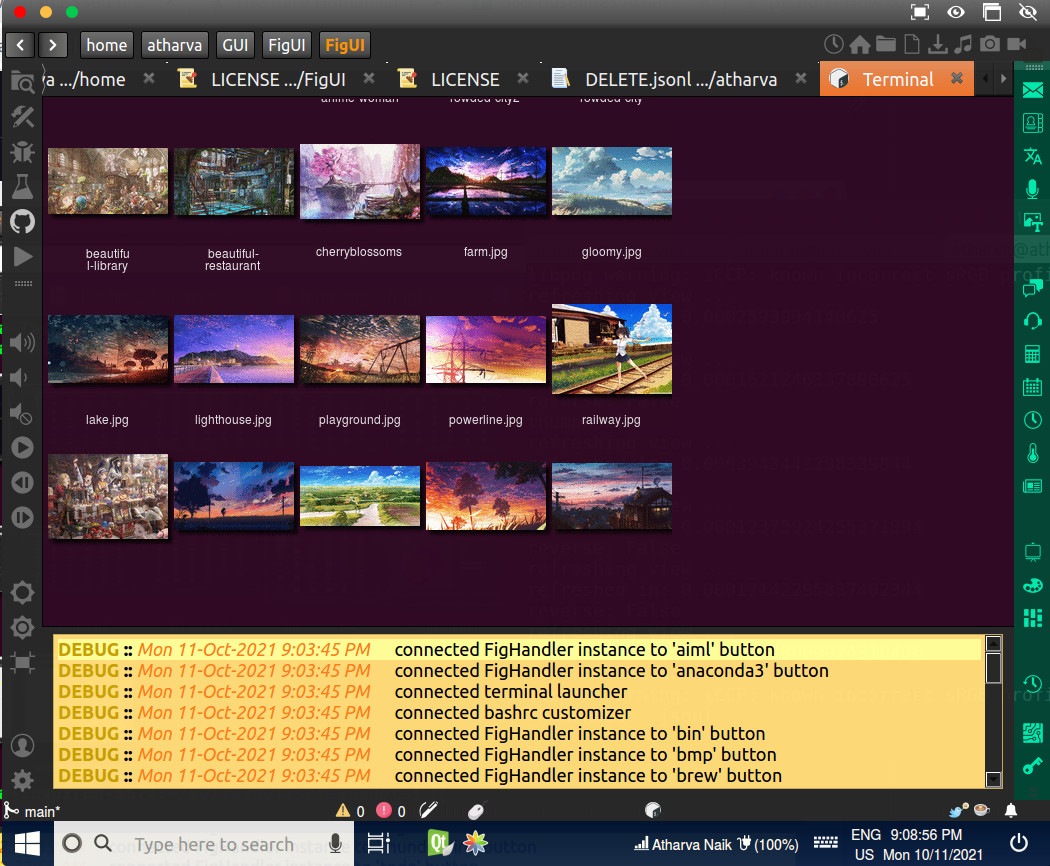This screenshot has width=1050, height=866.
Task: Click the fullscreen capture icon in title bar
Action: click(x=920, y=12)
